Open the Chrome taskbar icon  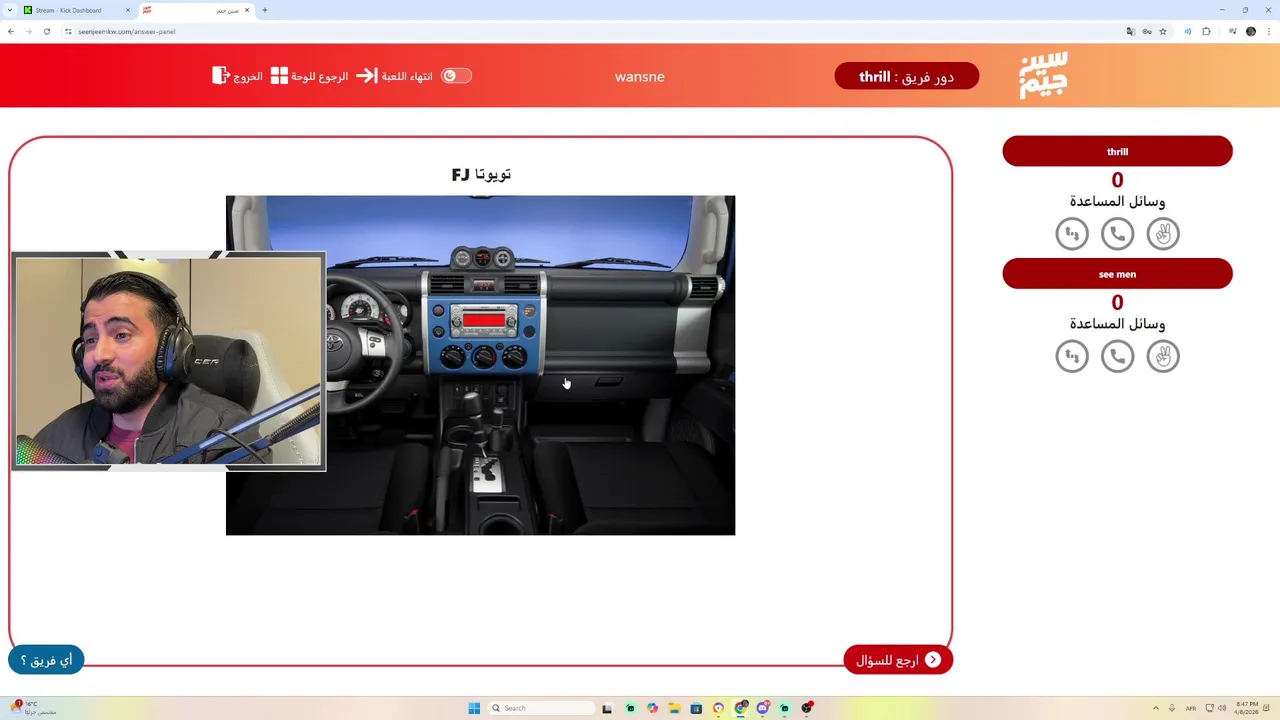741,708
